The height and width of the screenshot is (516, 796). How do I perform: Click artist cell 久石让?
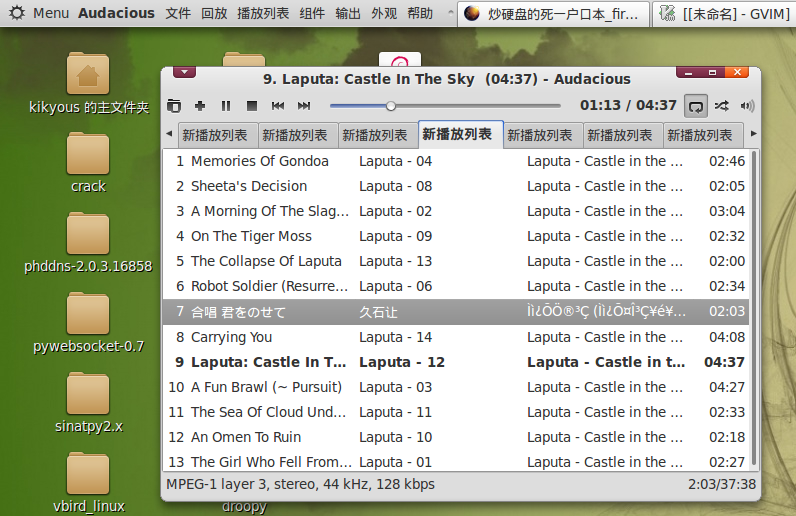click(x=379, y=312)
